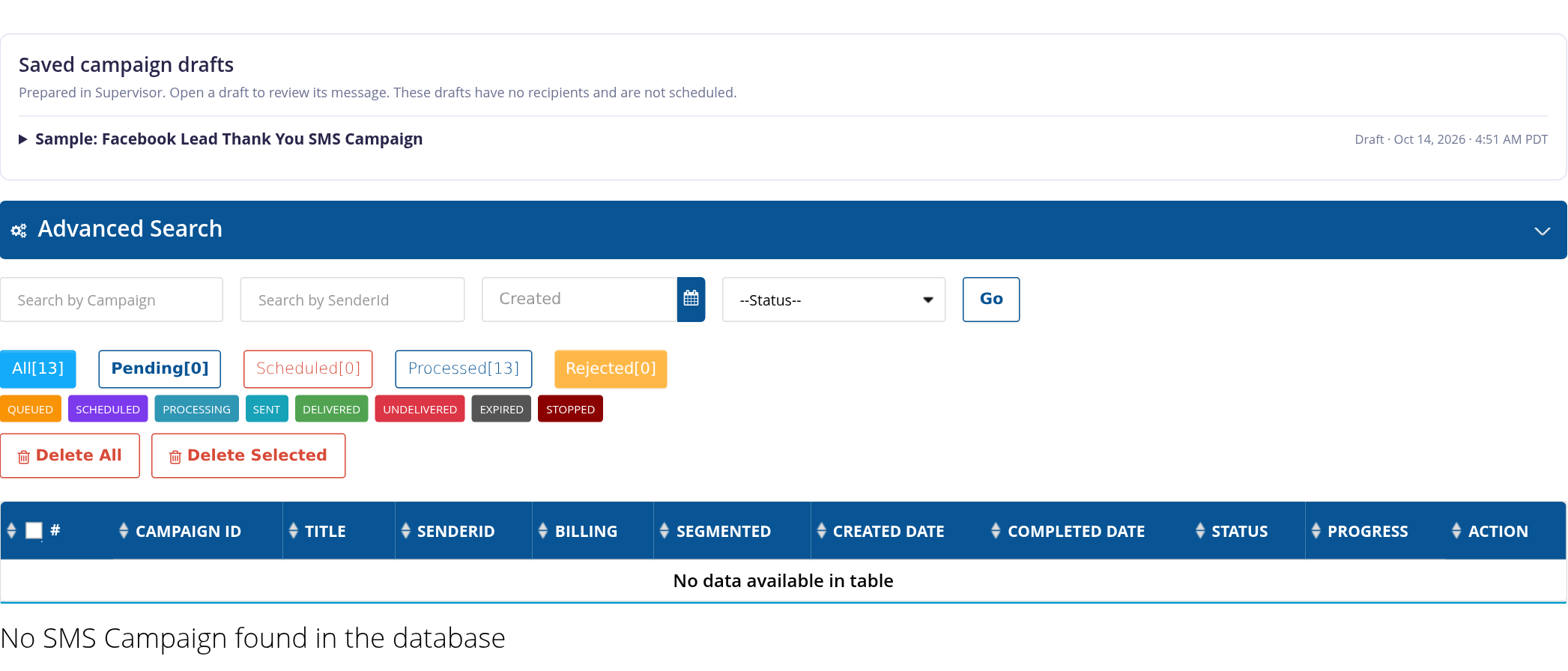Switch to the Scheduled[0] tab
This screenshot has width=1568, height=671.
click(x=308, y=368)
